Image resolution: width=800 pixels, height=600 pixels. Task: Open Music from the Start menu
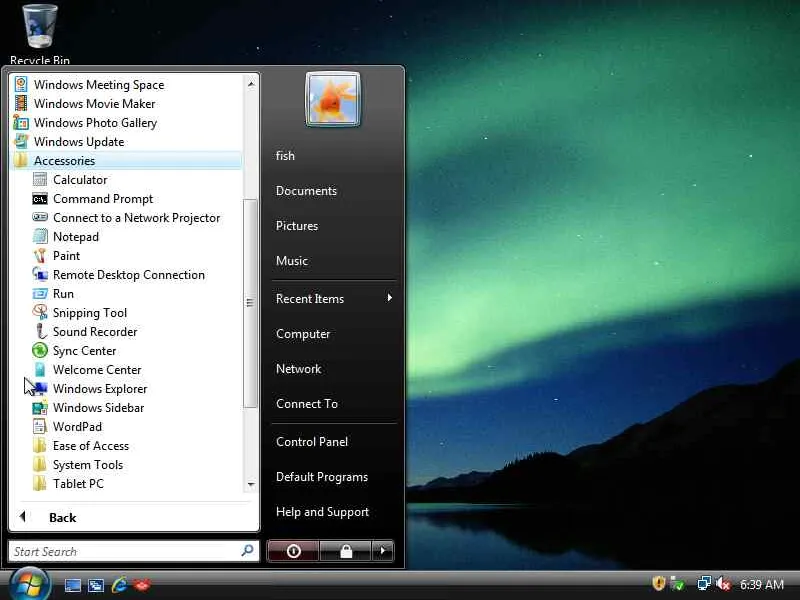292,261
